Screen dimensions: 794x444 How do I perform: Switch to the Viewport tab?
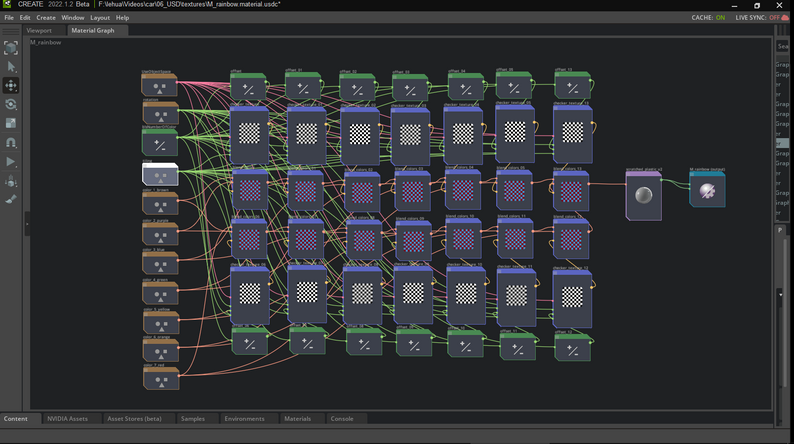pyautogui.click(x=39, y=30)
